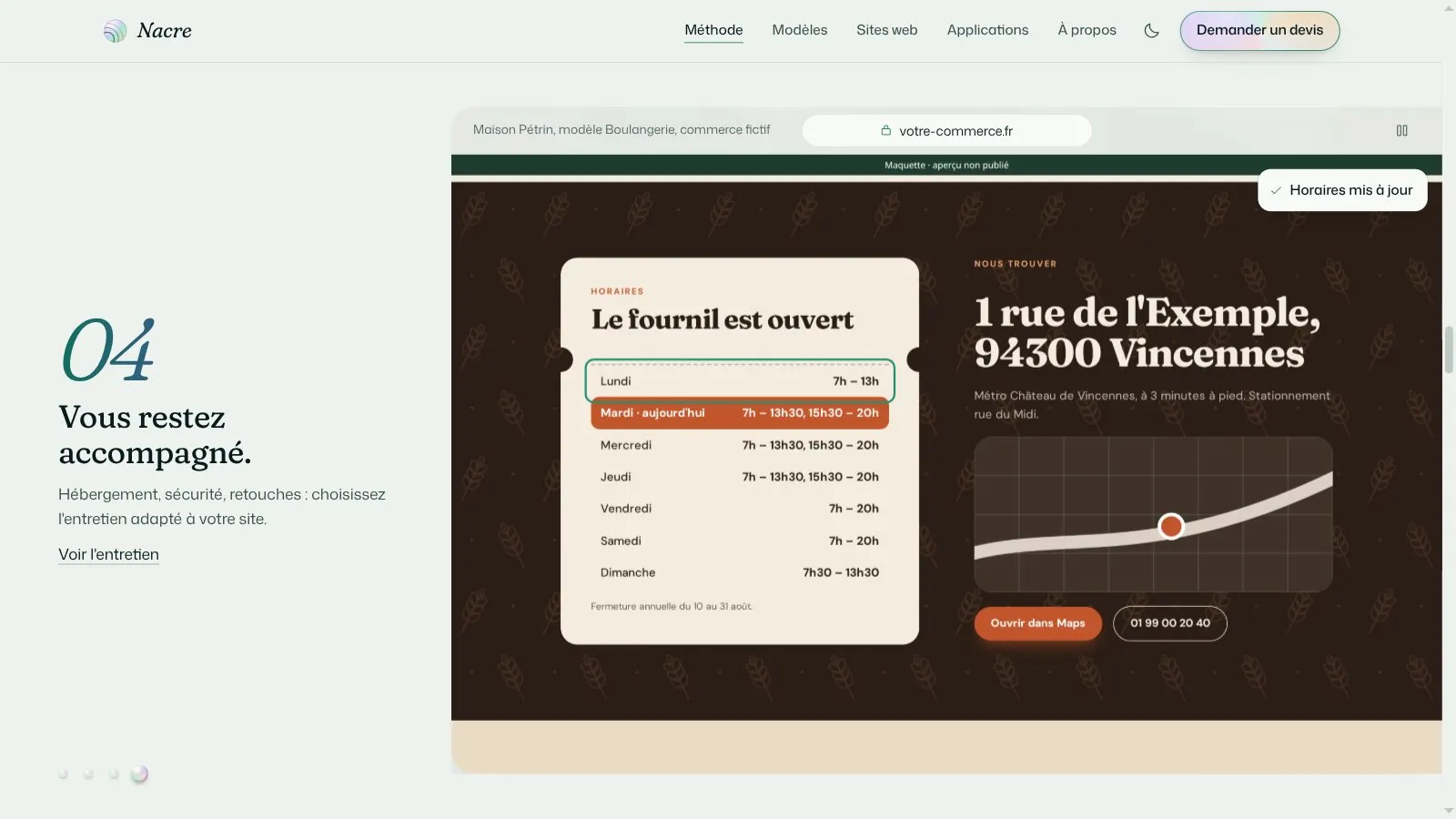Select the fourth active pagination dot
This screenshot has height=819, width=1456.
click(139, 774)
